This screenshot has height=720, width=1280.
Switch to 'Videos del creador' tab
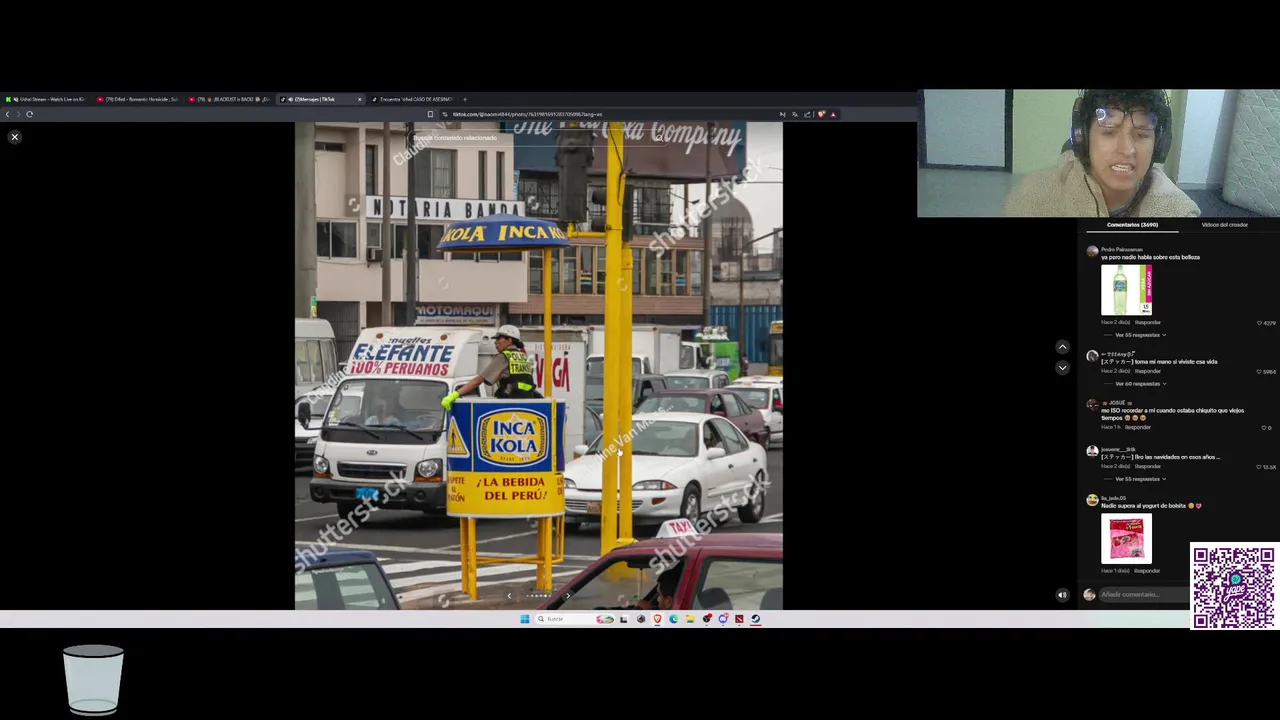click(x=1224, y=225)
